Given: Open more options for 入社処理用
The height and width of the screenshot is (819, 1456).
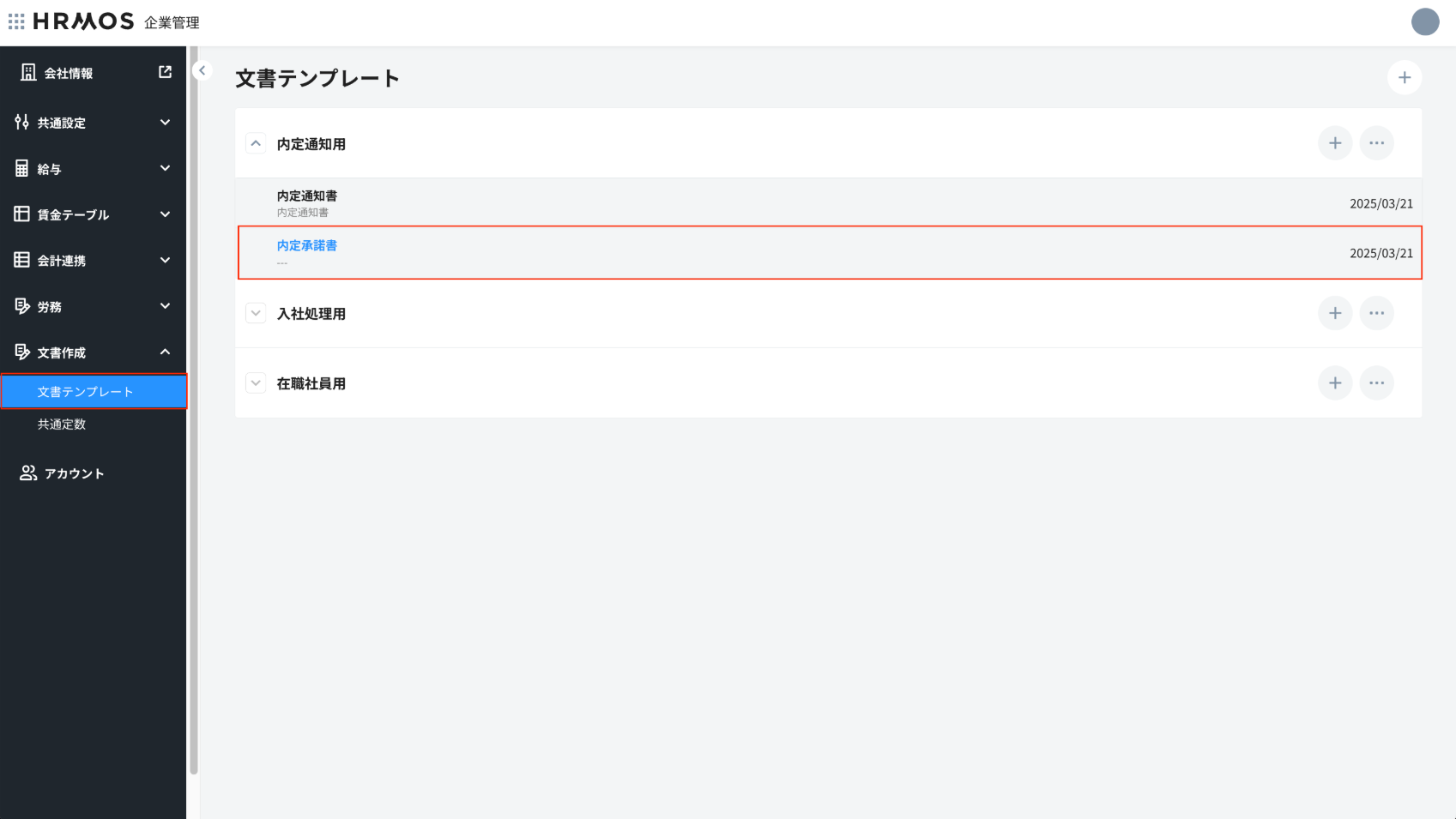Looking at the screenshot, I should 1376,314.
